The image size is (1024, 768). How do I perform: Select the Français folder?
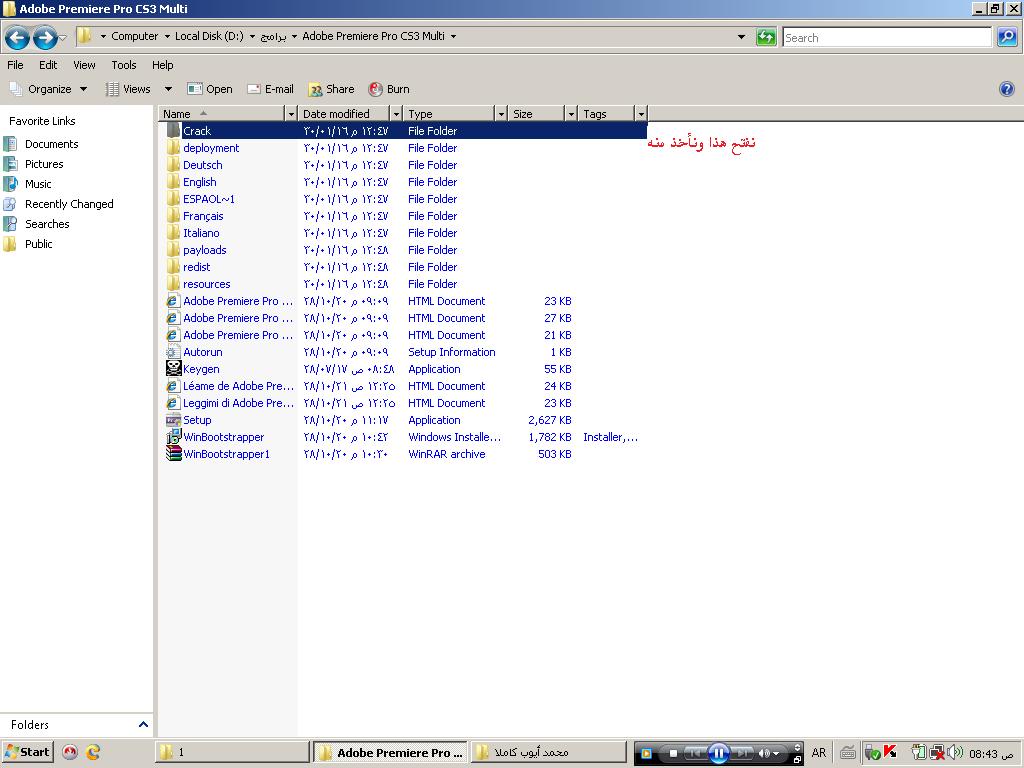pos(202,216)
